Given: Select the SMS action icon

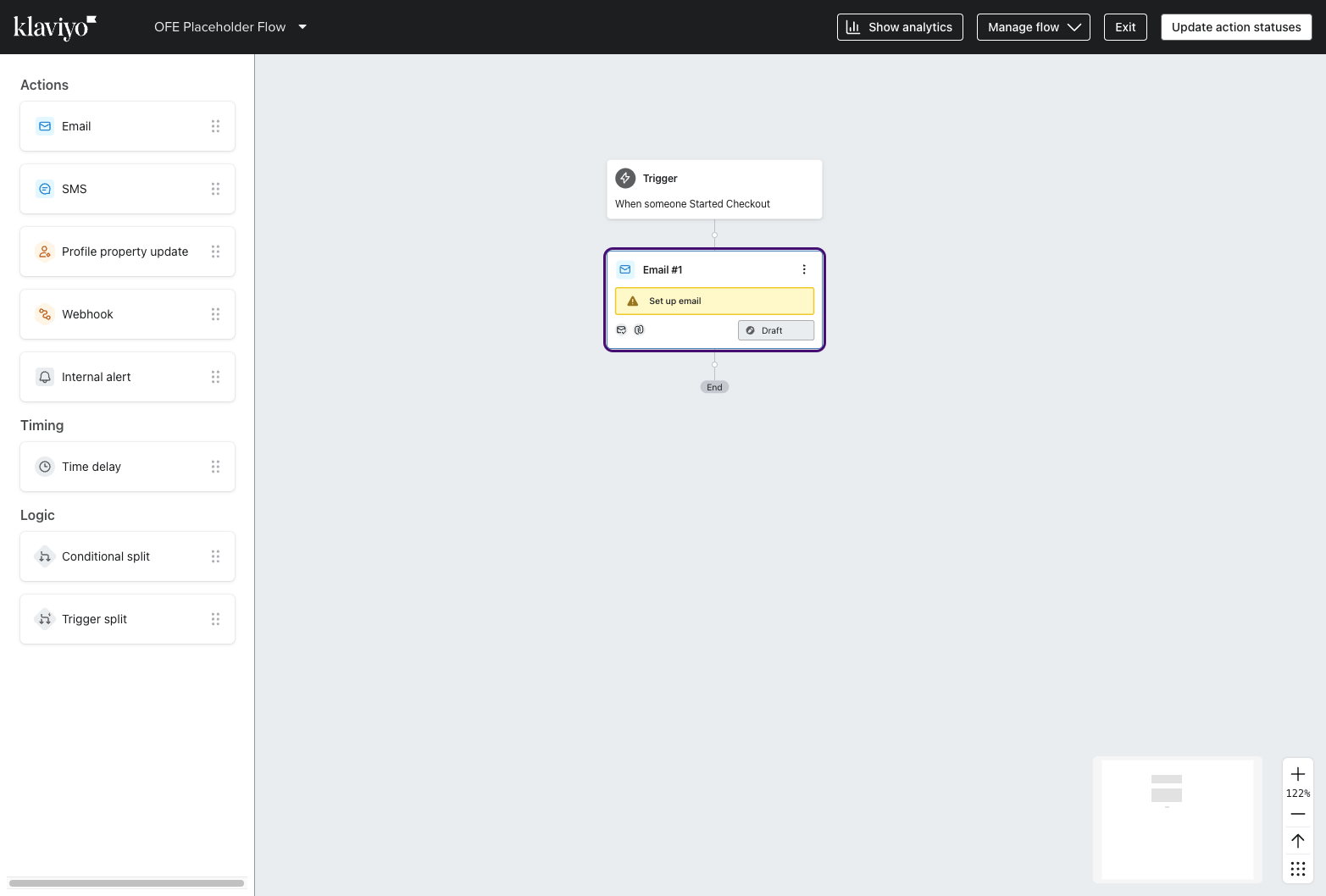Looking at the screenshot, I should 44,188.
